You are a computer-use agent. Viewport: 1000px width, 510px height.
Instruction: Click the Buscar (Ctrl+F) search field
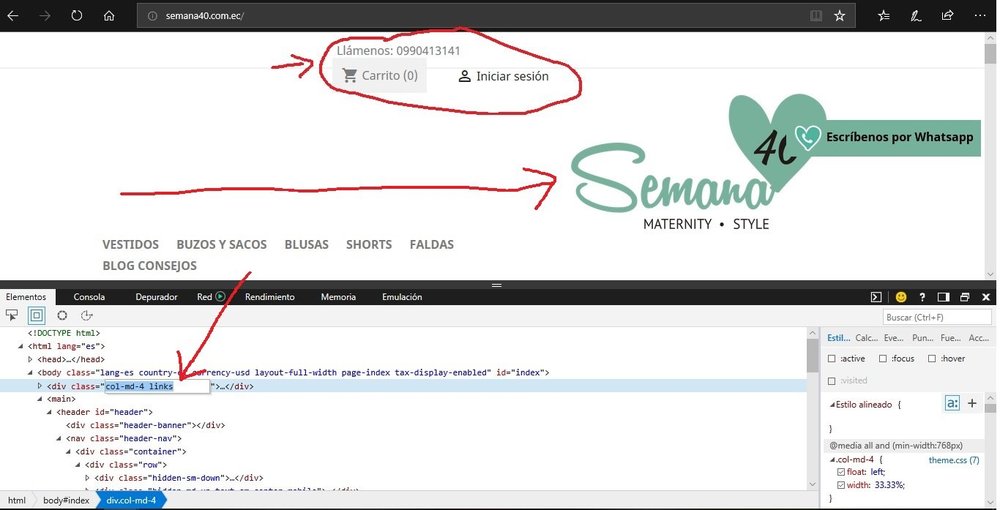(x=937, y=317)
